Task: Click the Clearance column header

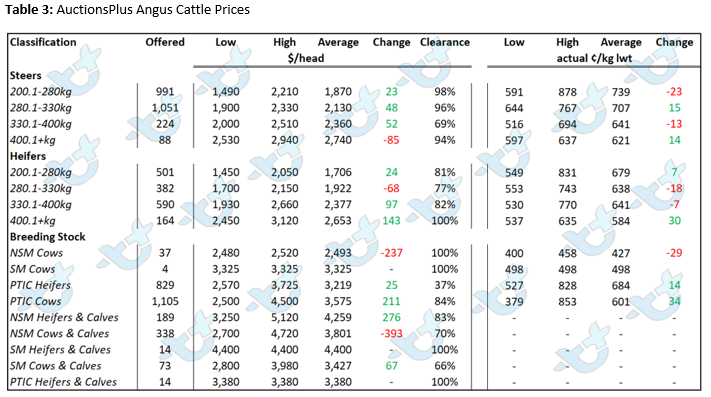Action: [444, 42]
